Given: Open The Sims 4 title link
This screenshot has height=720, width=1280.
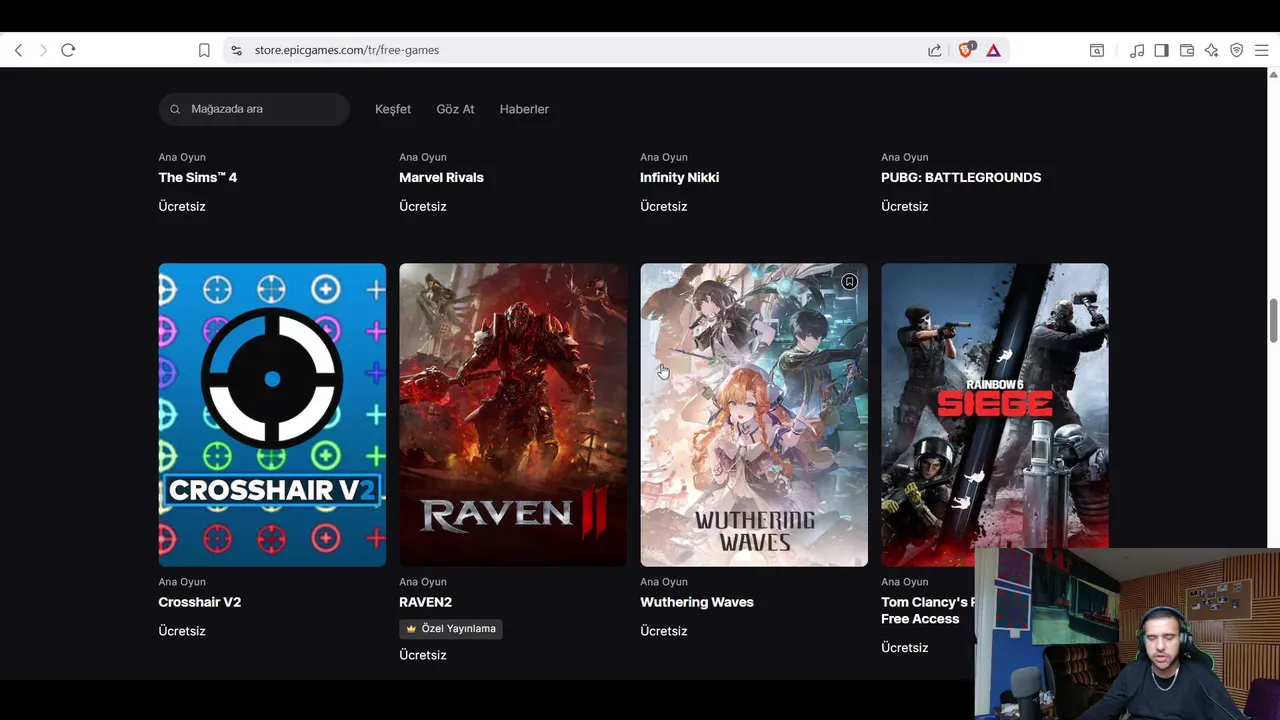Looking at the screenshot, I should 198,177.
